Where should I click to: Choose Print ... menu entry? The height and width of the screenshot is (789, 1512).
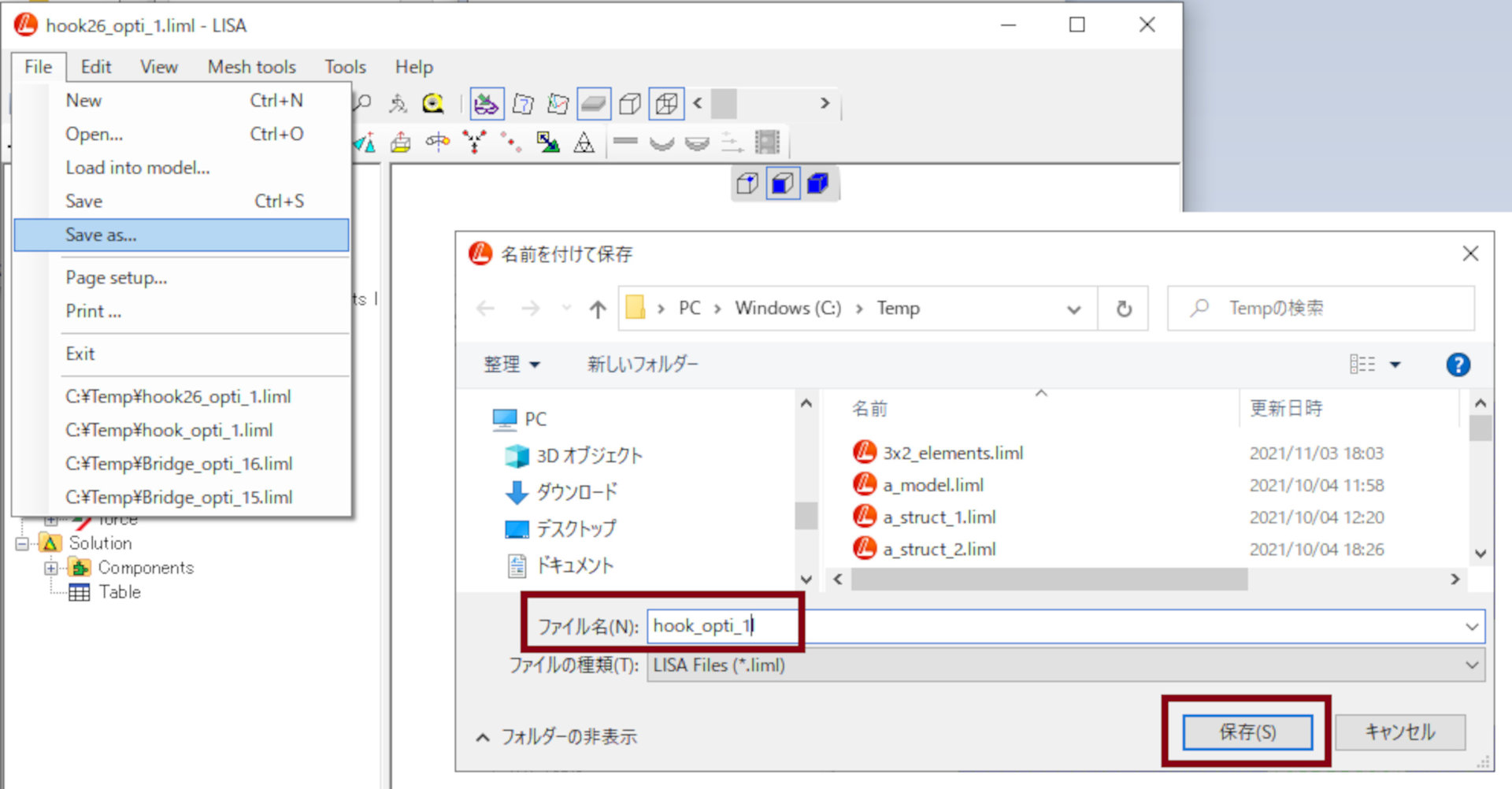tap(182, 311)
